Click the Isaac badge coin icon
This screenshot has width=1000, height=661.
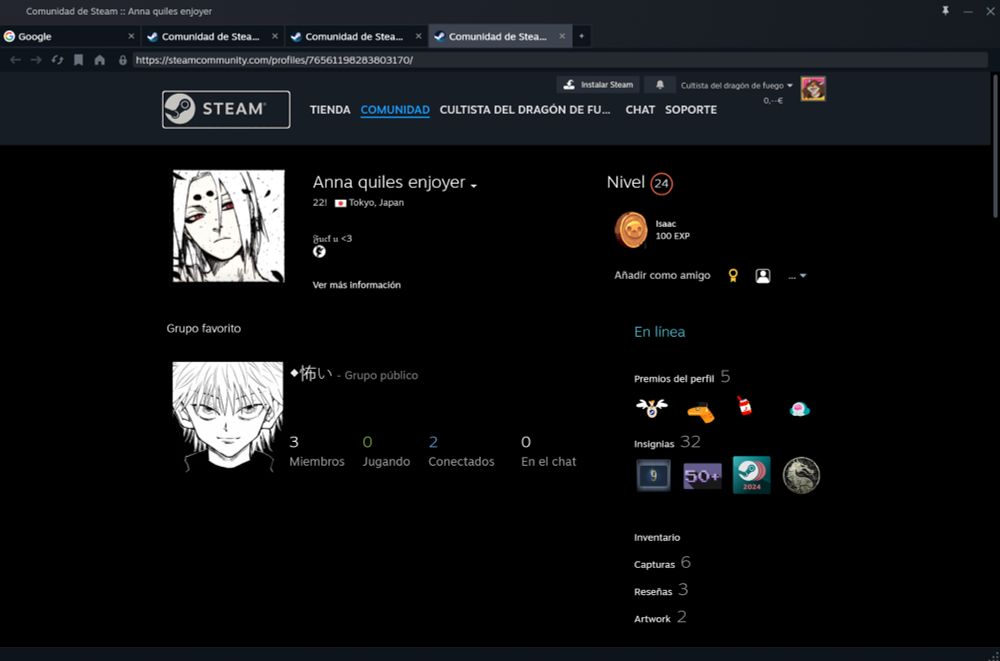[x=631, y=230]
